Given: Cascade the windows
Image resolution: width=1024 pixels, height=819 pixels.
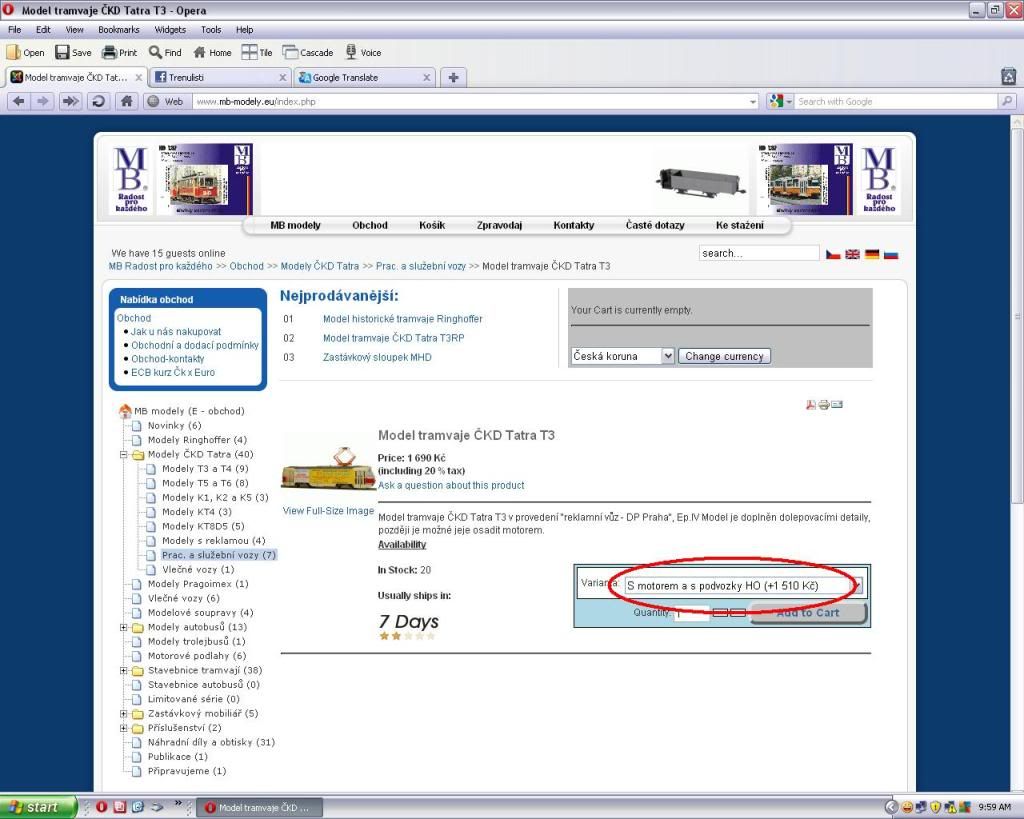Looking at the screenshot, I should pos(308,52).
